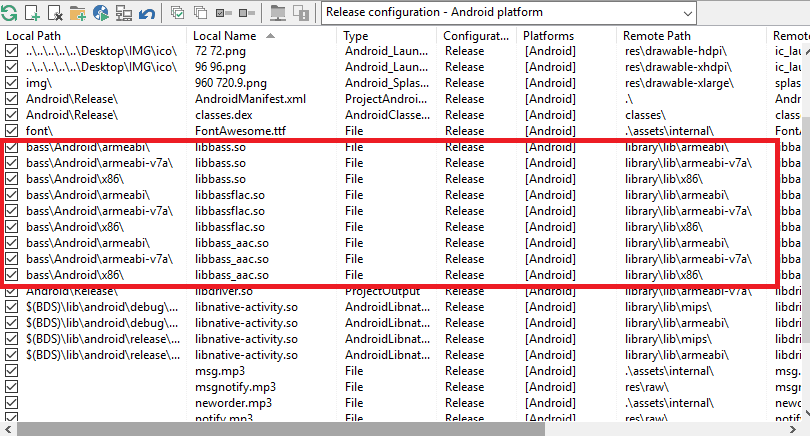Uncheck the AndroidManifest.xml deployment checkbox
The height and width of the screenshot is (436, 810).
click(11, 99)
